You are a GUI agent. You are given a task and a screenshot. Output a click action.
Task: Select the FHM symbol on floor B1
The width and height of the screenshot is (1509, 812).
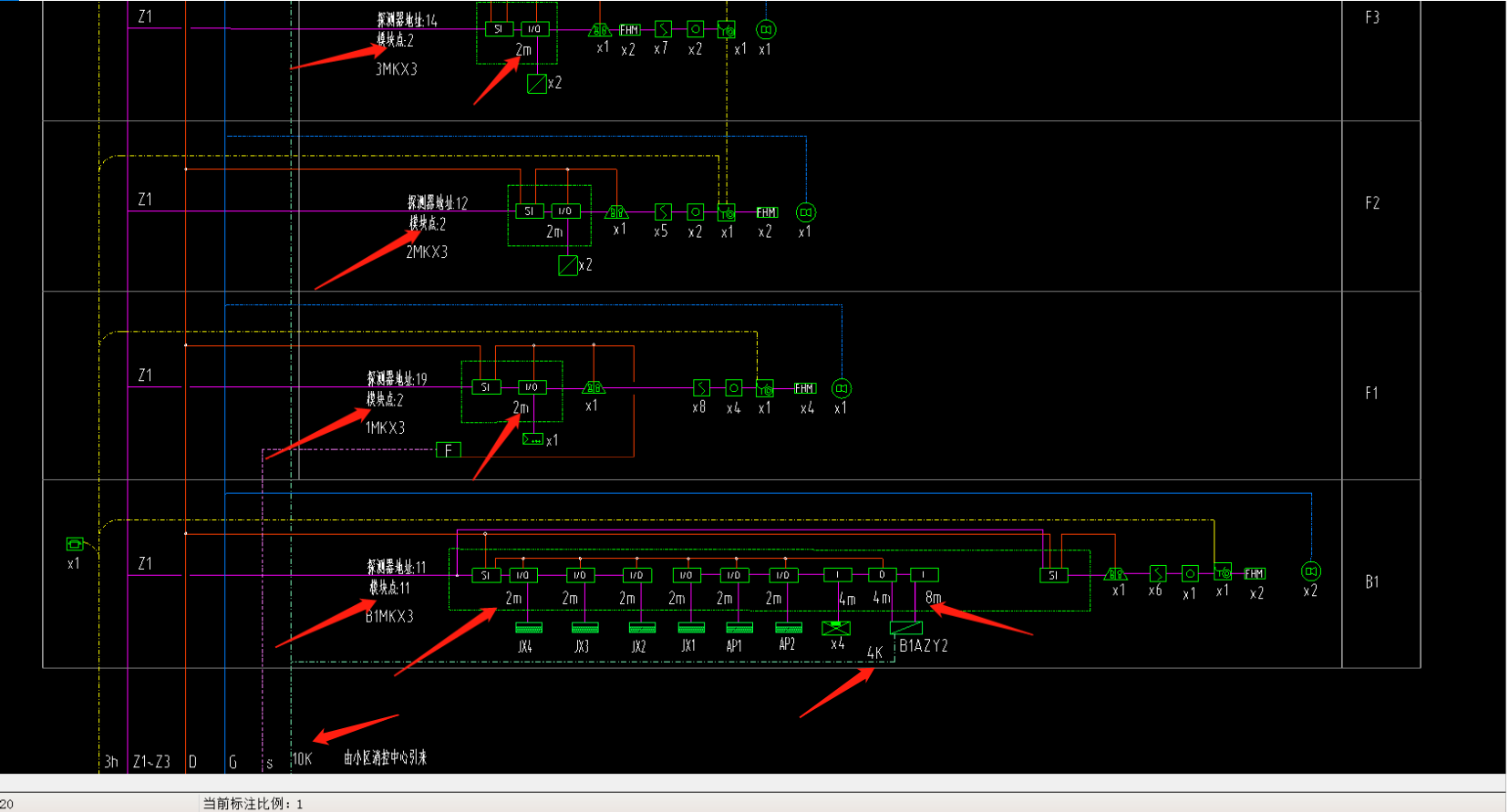1255,573
